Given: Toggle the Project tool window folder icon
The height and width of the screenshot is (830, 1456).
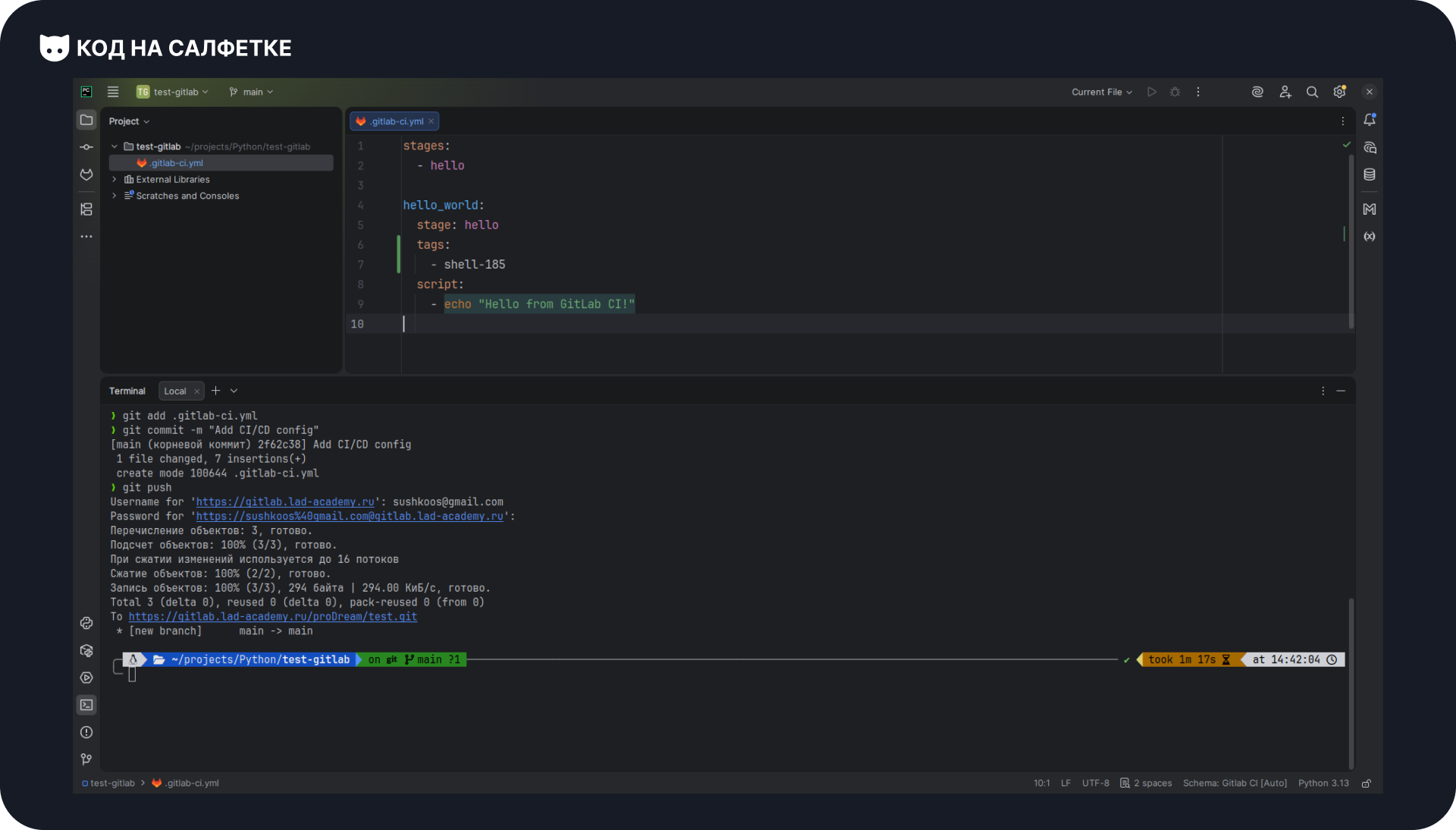Looking at the screenshot, I should (86, 120).
